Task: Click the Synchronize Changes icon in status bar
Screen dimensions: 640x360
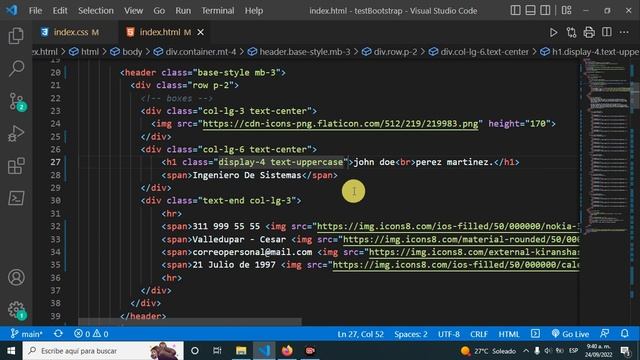Action: [x=58, y=333]
